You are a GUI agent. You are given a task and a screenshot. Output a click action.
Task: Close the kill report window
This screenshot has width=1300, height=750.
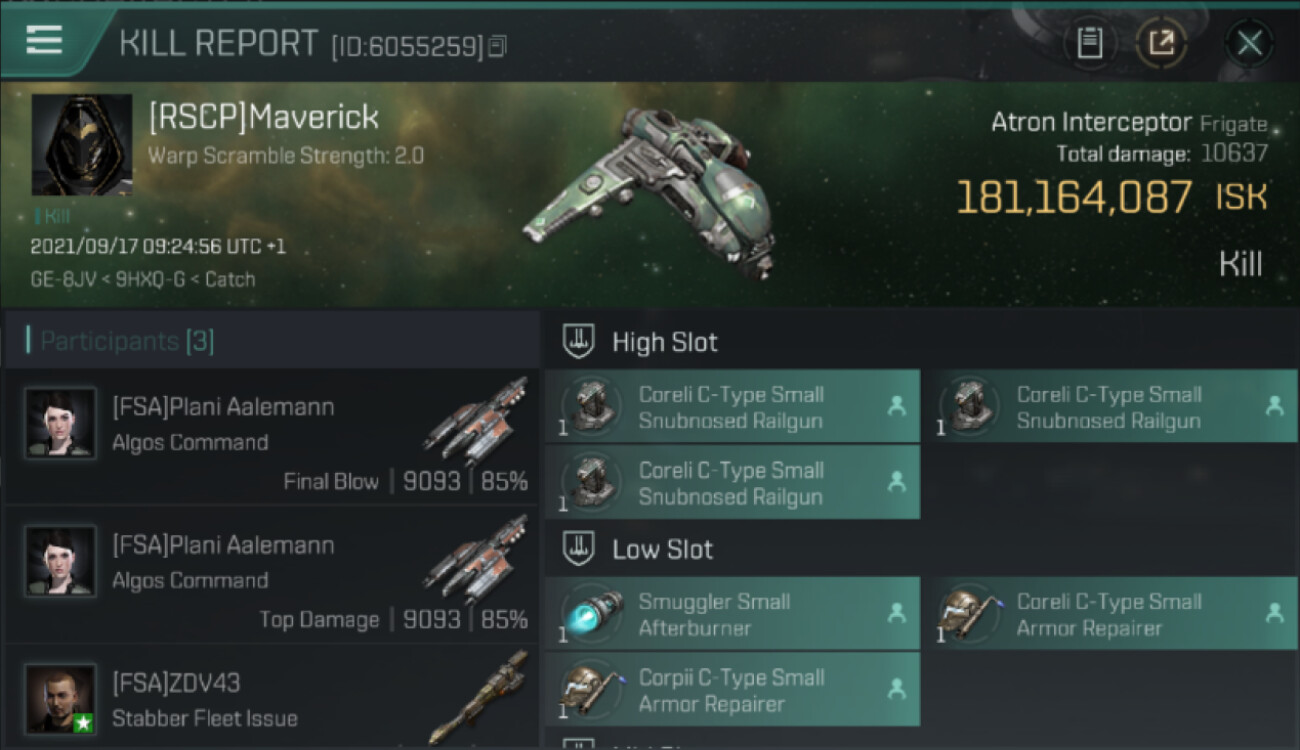click(x=1249, y=43)
